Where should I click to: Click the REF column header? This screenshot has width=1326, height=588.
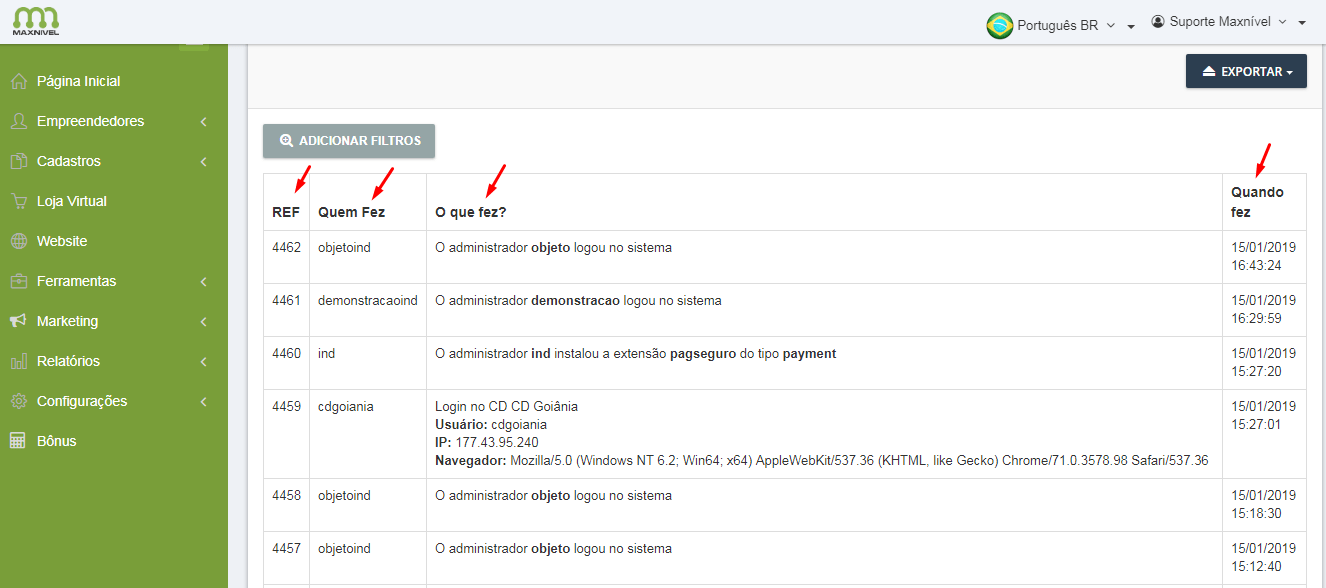(286, 212)
